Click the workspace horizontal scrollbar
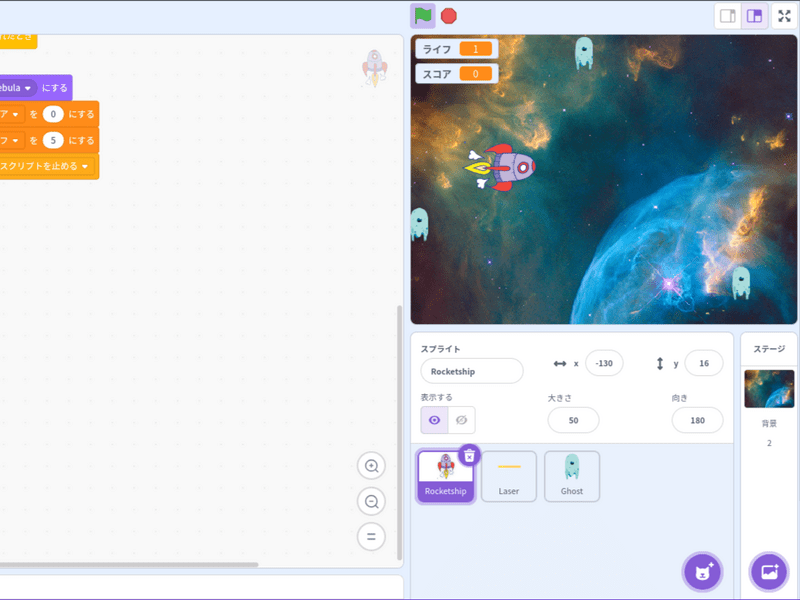Screen dimensions: 800x600 pos(130,565)
